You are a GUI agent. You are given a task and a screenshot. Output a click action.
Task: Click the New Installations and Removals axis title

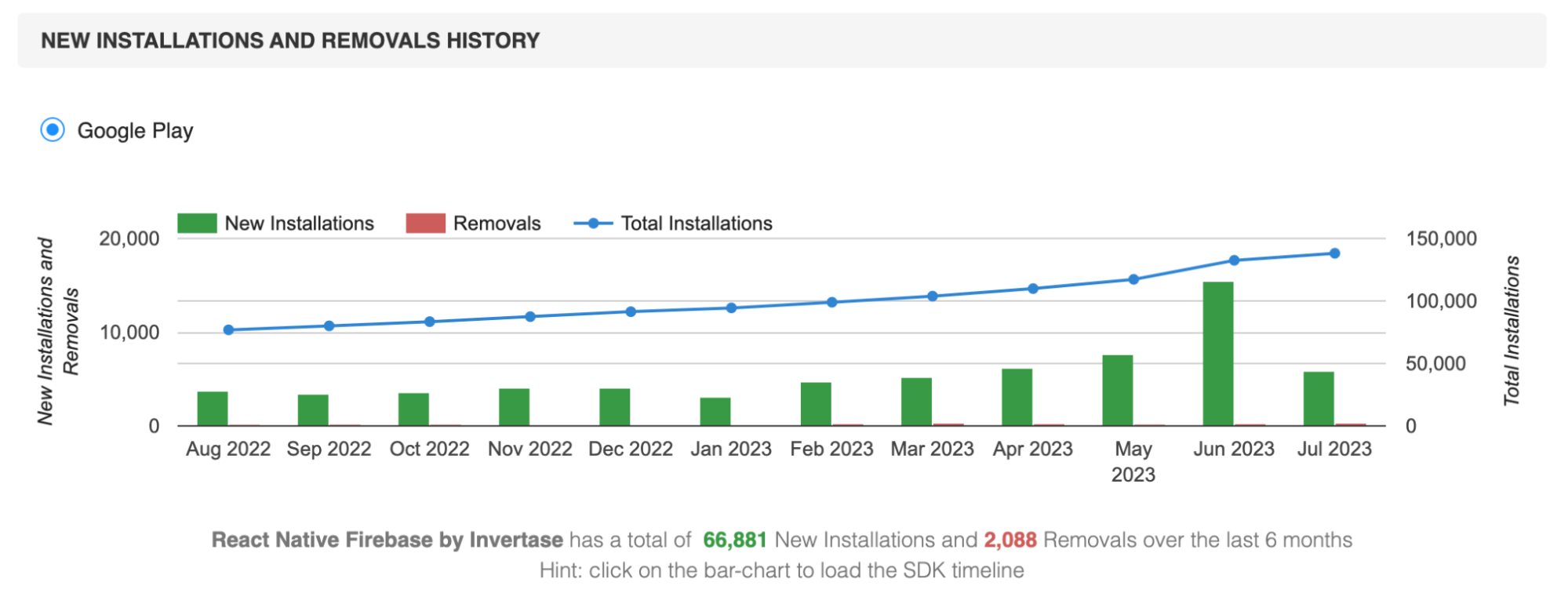[58, 332]
